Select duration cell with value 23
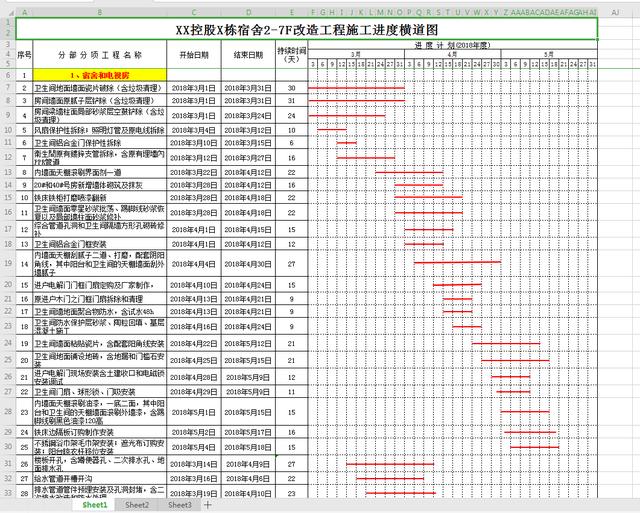Screen dimensions: 640x513 click(x=292, y=493)
